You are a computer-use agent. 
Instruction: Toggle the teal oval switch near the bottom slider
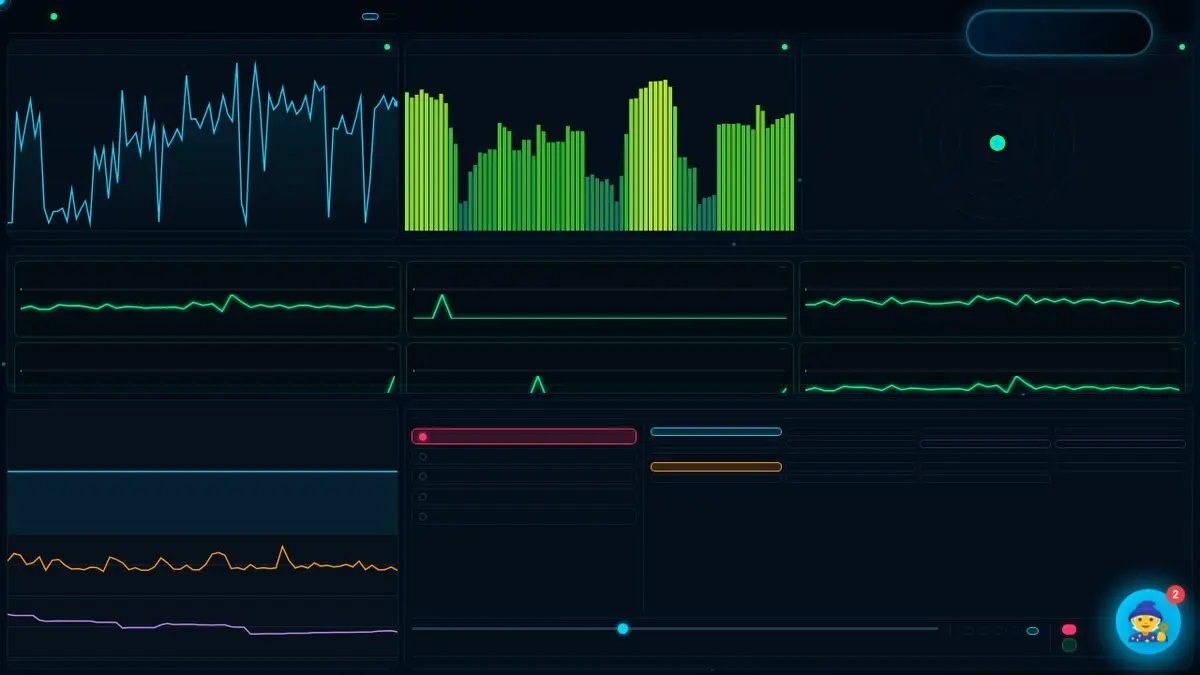(x=1031, y=630)
